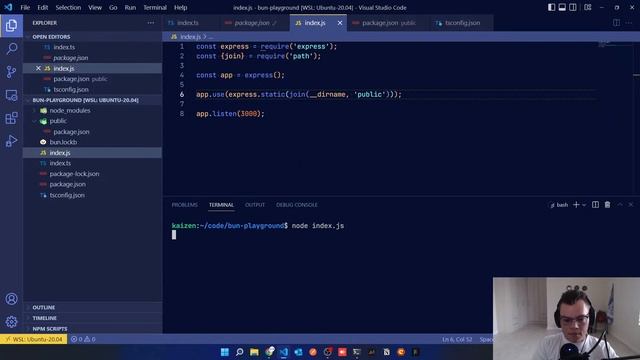Open bun.lockb in the file tree
This screenshot has width=640, height=360.
tap(93, 142)
